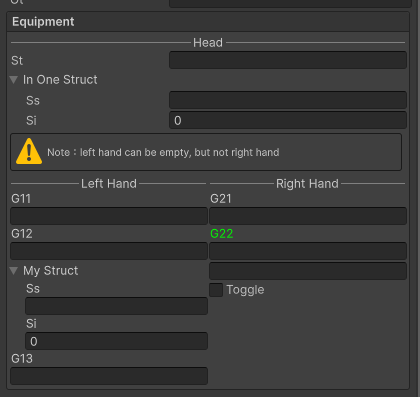Click the G12 input field
The width and height of the screenshot is (420, 397).
(x=109, y=251)
